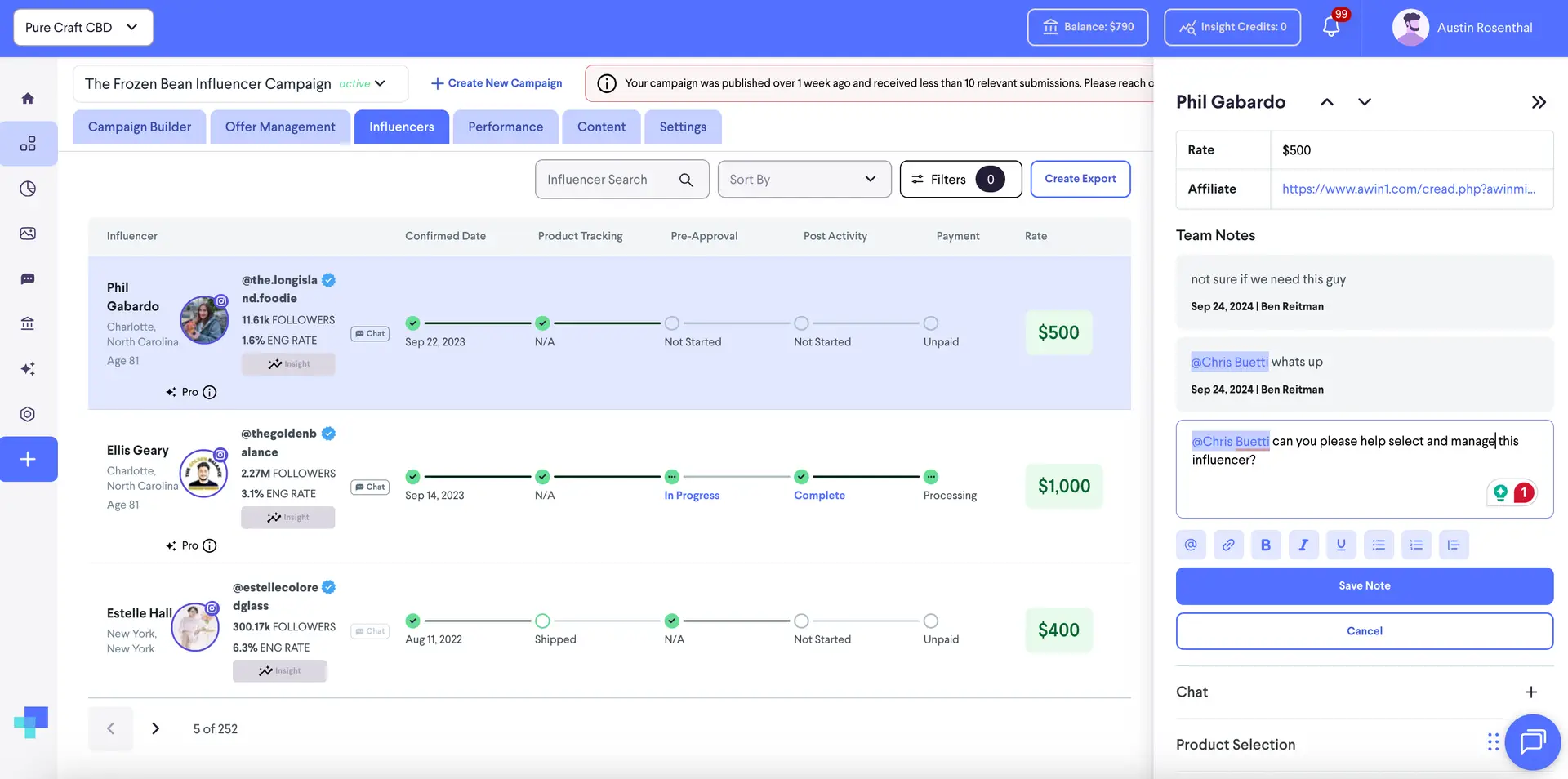Collapse the side panel with the double-arrow icon
The width and height of the screenshot is (1568, 779).
(1539, 102)
